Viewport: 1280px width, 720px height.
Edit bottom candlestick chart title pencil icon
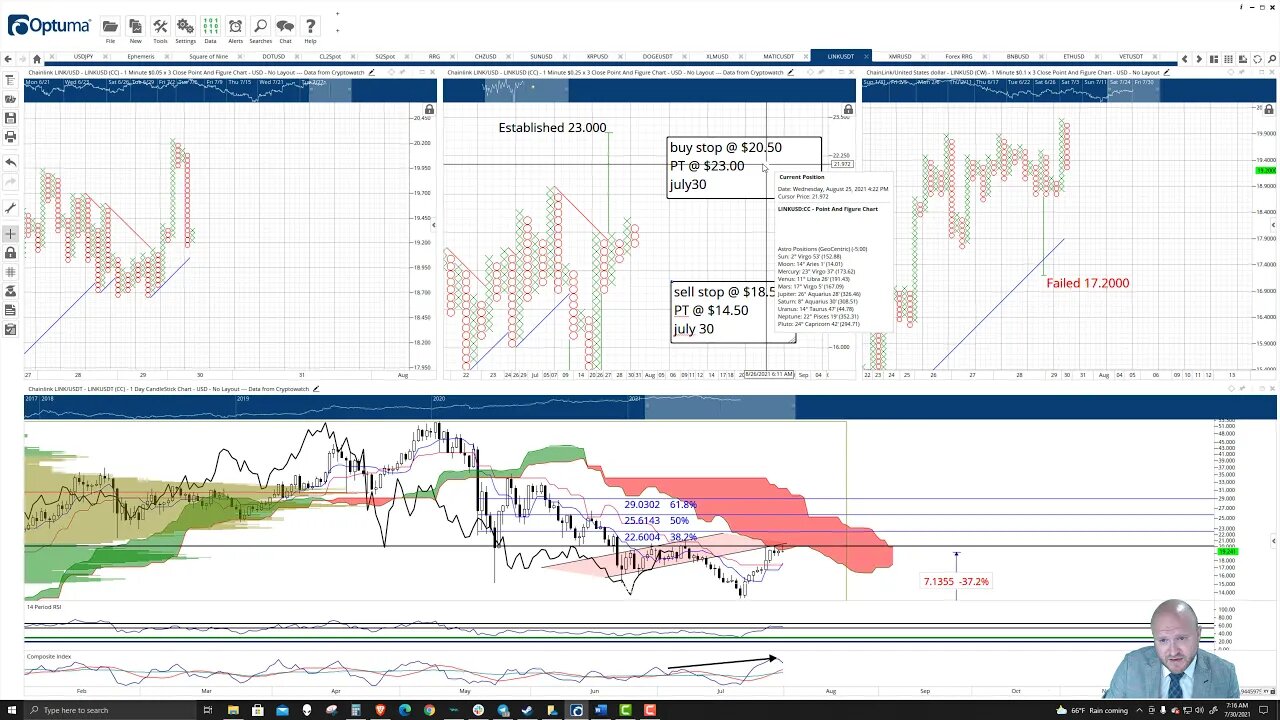point(316,389)
